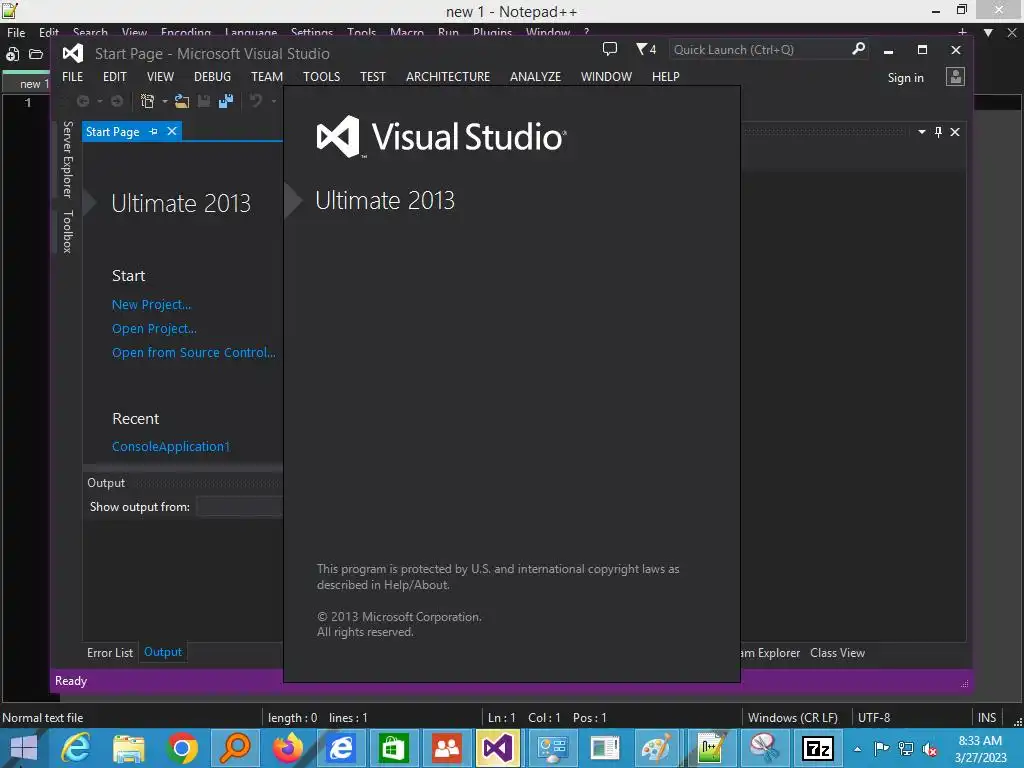Open the Visual Studio HELP menu
This screenshot has height=768, width=1024.
(665, 76)
